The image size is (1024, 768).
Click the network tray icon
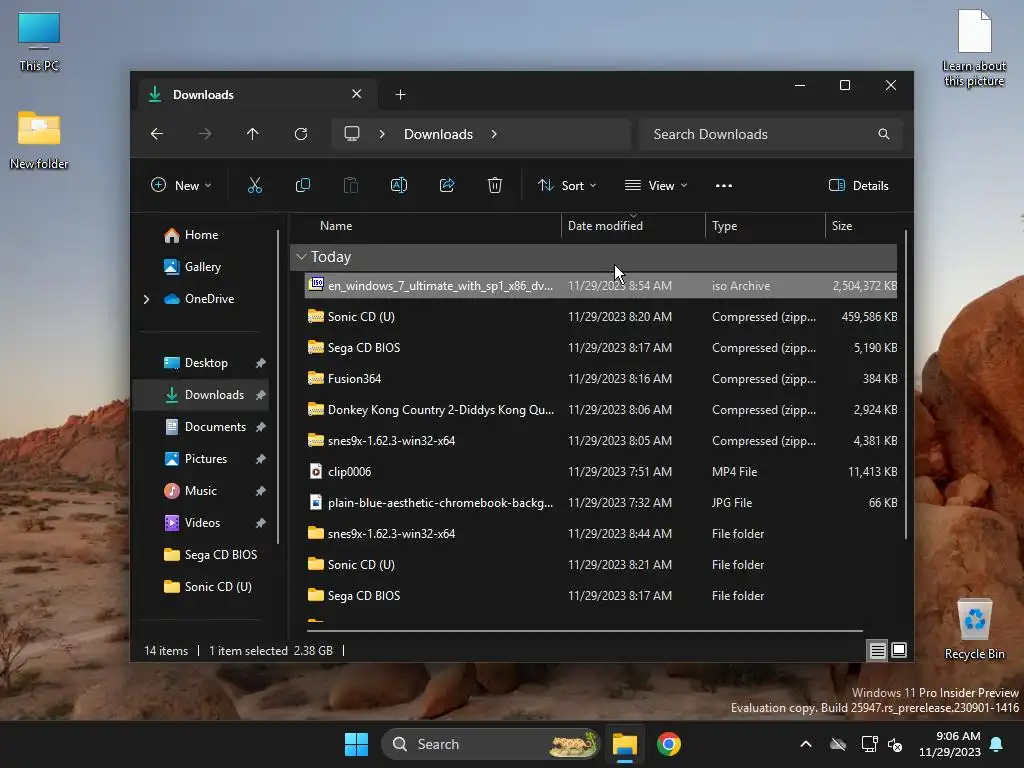[869, 744]
